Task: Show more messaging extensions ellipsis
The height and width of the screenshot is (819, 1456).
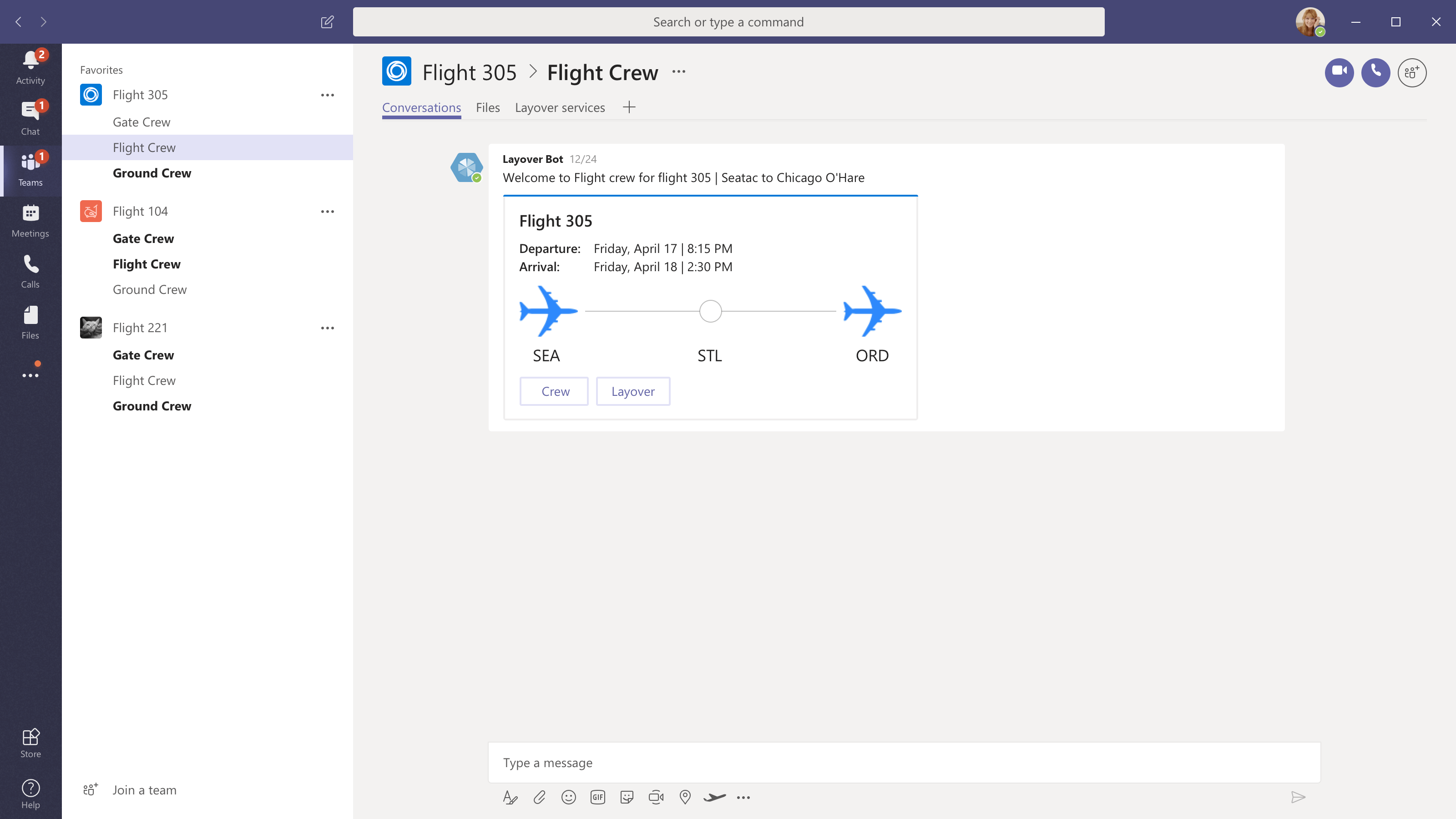Action: (743, 798)
